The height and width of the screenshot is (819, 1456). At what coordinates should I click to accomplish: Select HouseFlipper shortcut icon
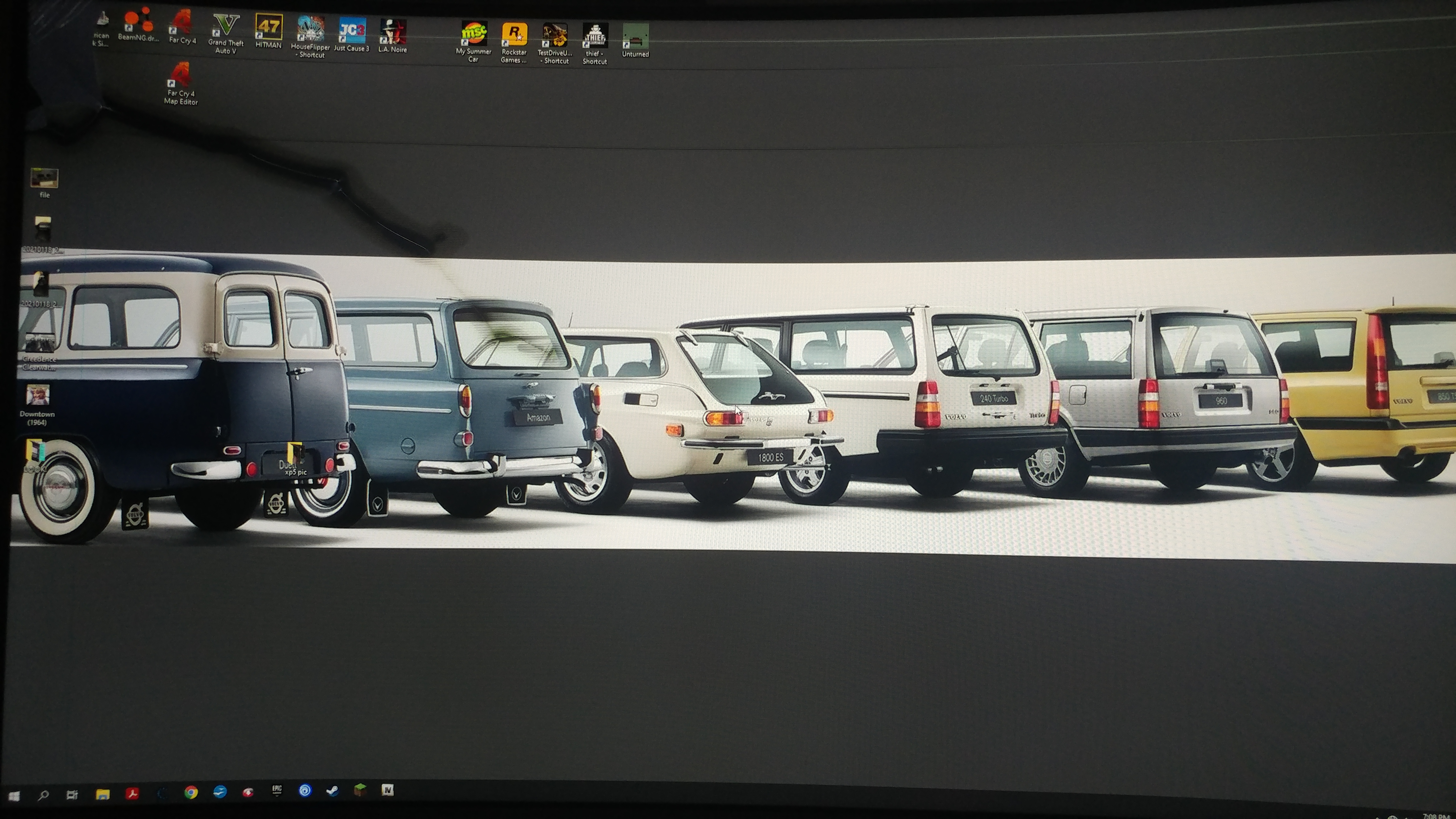(311, 30)
